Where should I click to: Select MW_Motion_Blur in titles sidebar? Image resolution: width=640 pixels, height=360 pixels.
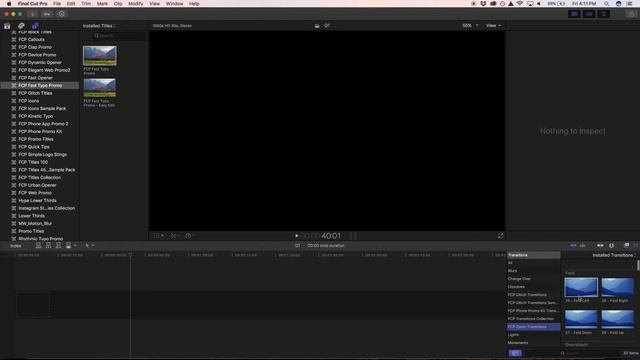tap(35, 224)
